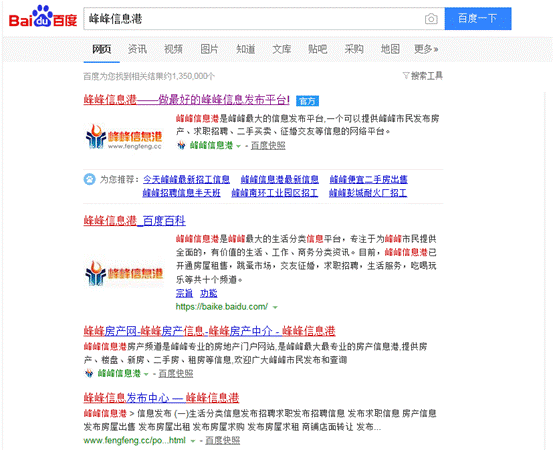Click the Baidu logo
Viewport: 553px width, 450px height.
click(43, 17)
